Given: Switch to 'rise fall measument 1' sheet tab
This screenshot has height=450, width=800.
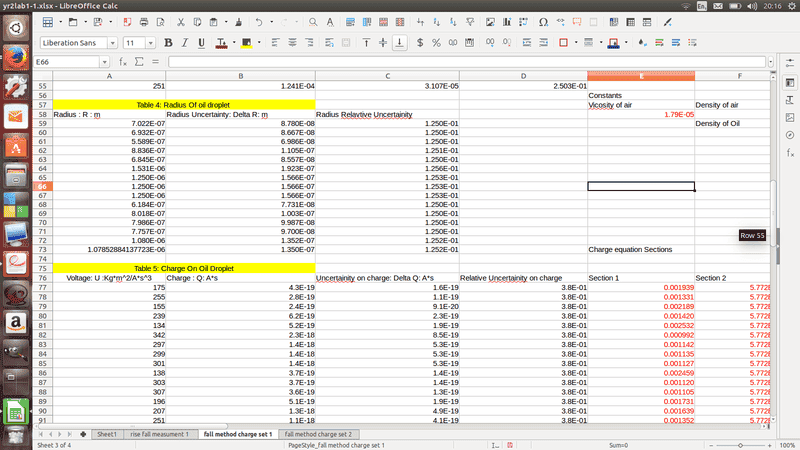Looking at the screenshot, I should [159, 434].
